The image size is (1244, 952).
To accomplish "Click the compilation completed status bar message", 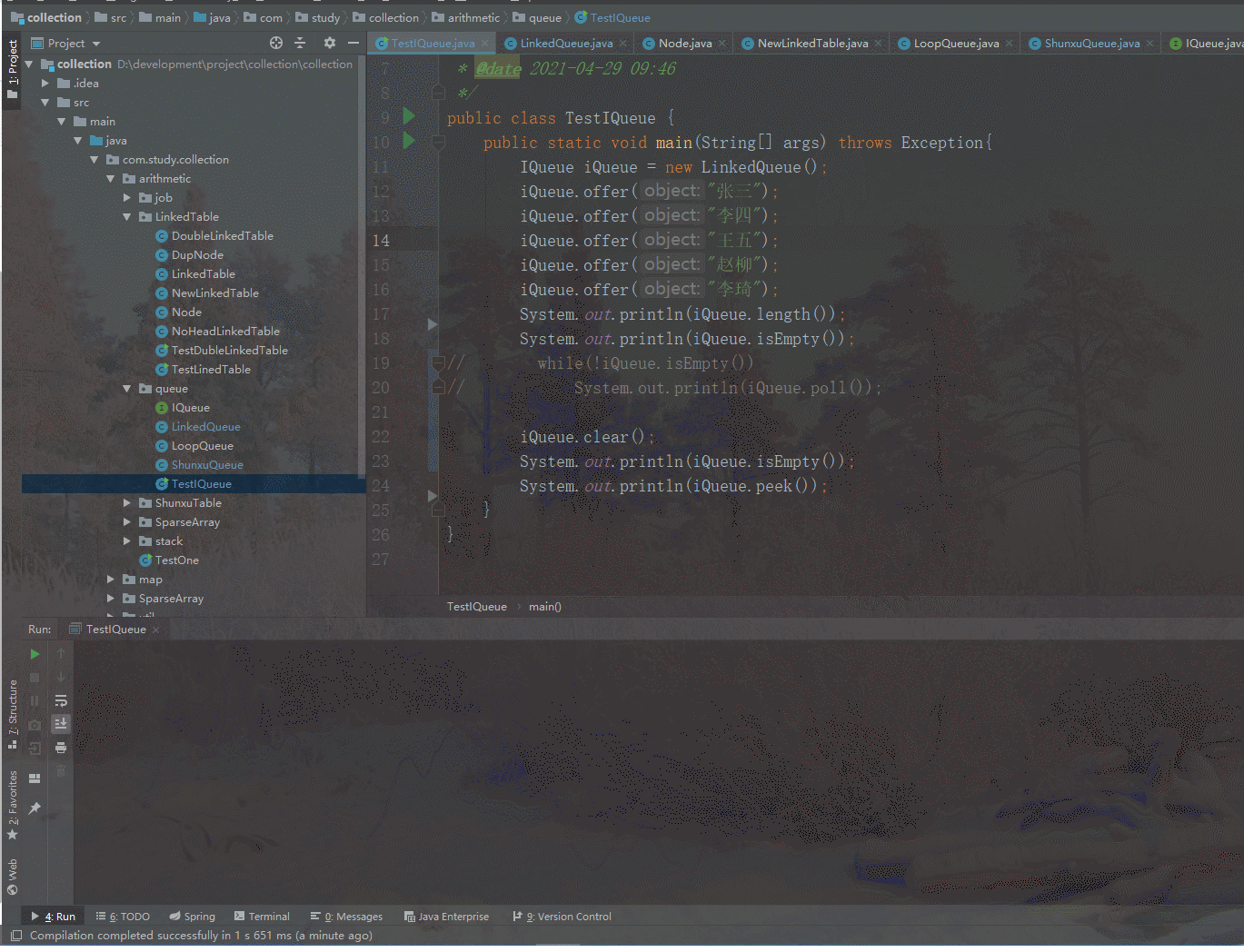I will tap(201, 936).
